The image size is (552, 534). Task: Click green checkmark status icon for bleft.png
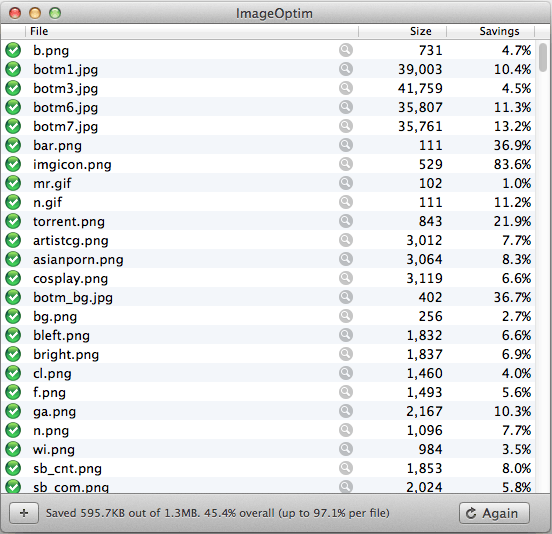(13, 335)
